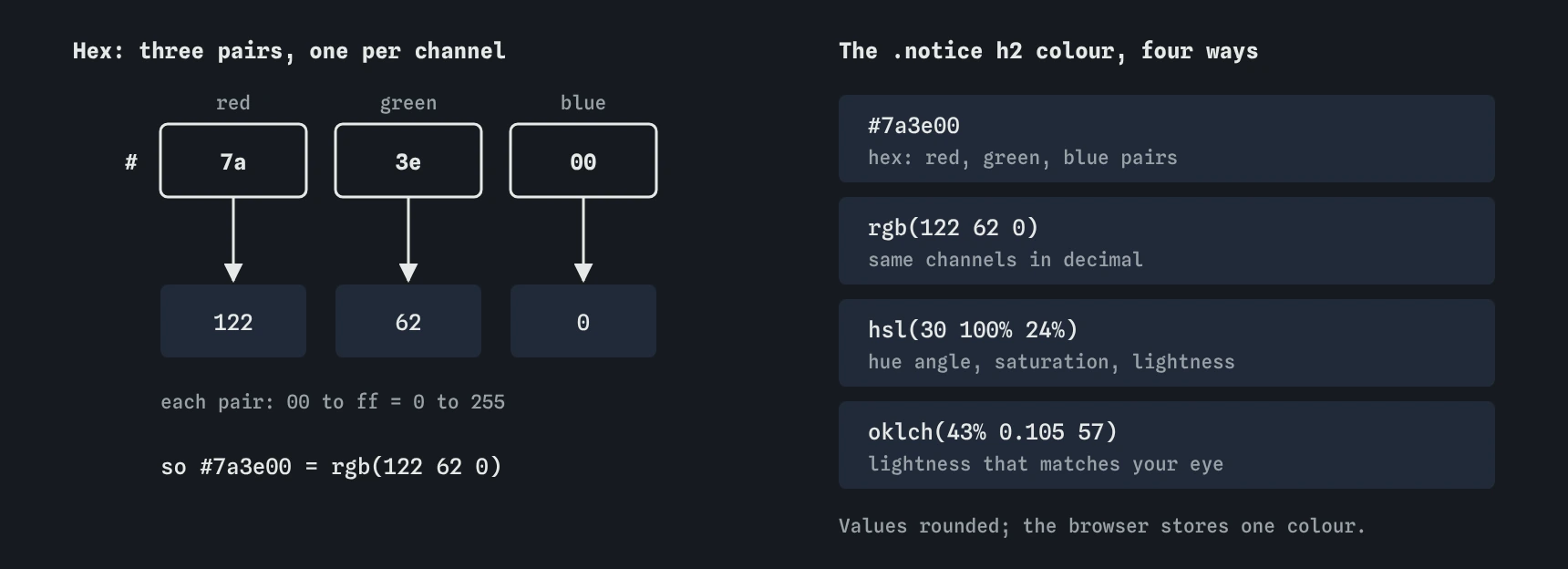Screen dimensions: 1568x569
Task: Click the line starting "so #7a3e00 ="
Action: (x=332, y=467)
